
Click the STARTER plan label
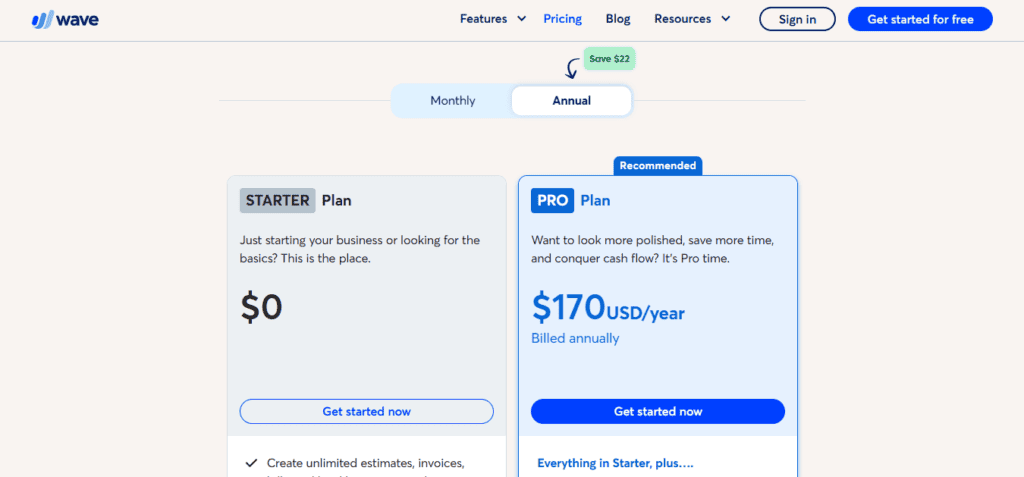point(278,201)
